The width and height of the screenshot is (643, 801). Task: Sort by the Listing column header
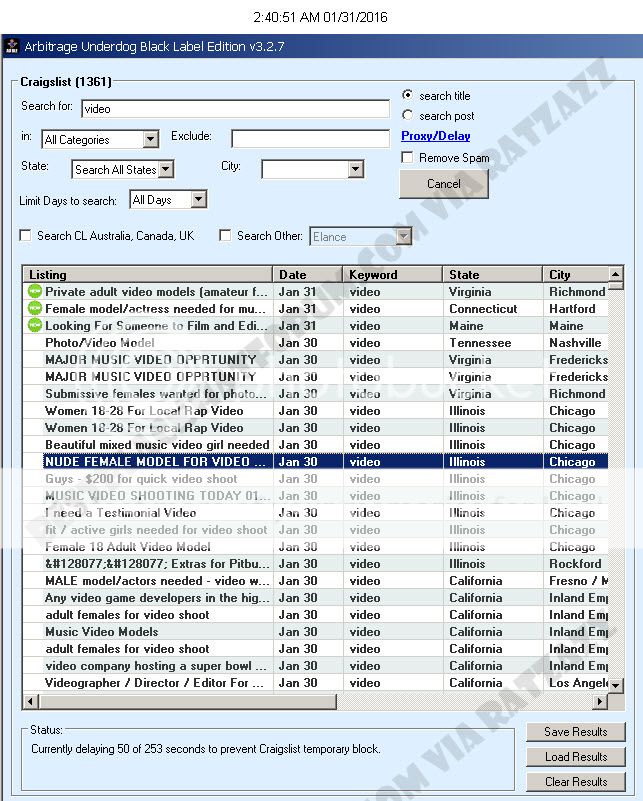(147, 274)
